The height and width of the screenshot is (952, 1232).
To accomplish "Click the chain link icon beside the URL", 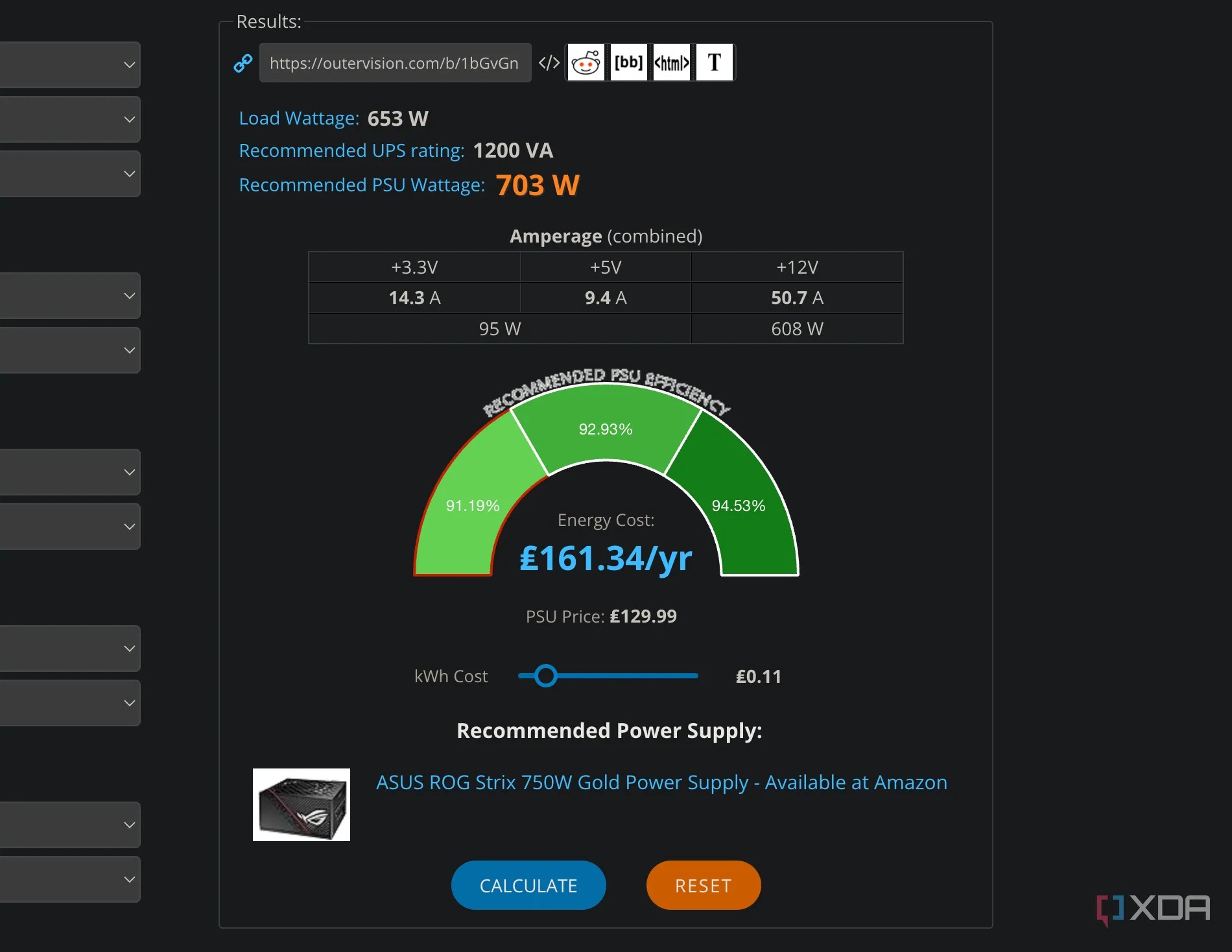I will (243, 63).
